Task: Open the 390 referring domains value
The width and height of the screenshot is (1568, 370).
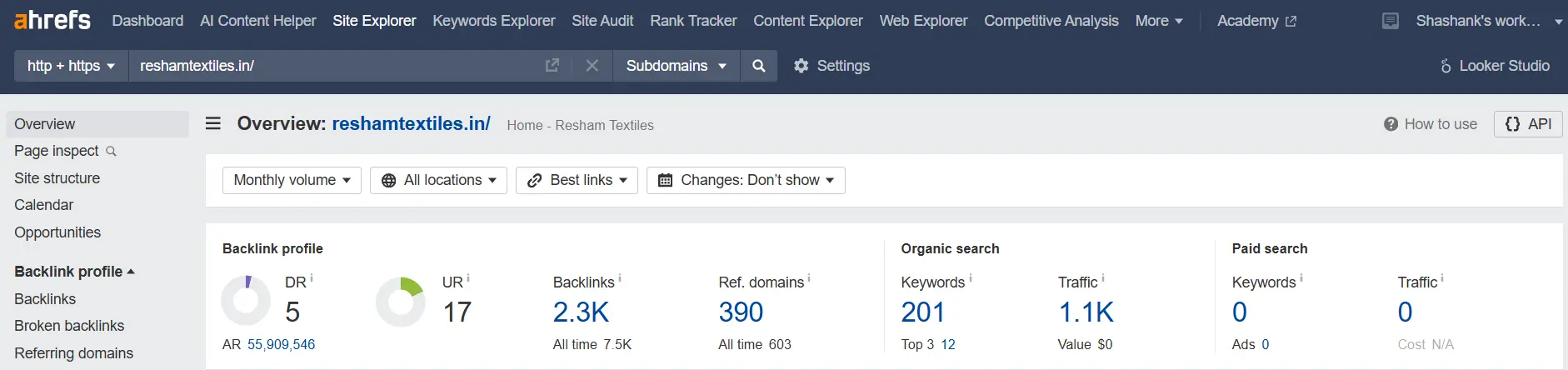Action: click(741, 312)
